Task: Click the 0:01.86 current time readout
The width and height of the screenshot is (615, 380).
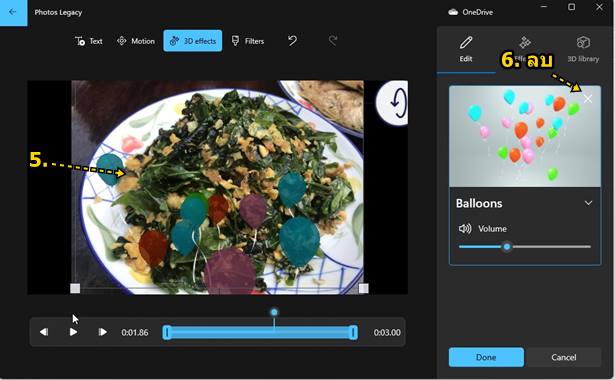Action: tap(135, 333)
